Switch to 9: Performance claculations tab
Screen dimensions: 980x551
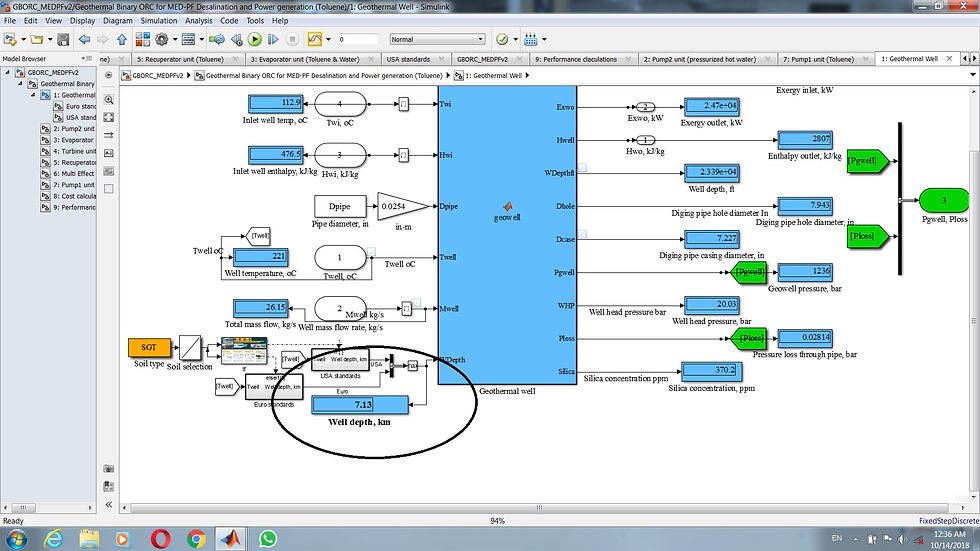(576, 59)
